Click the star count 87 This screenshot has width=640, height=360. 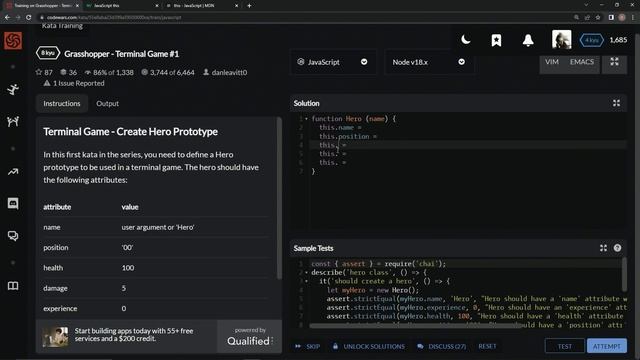[44, 72]
